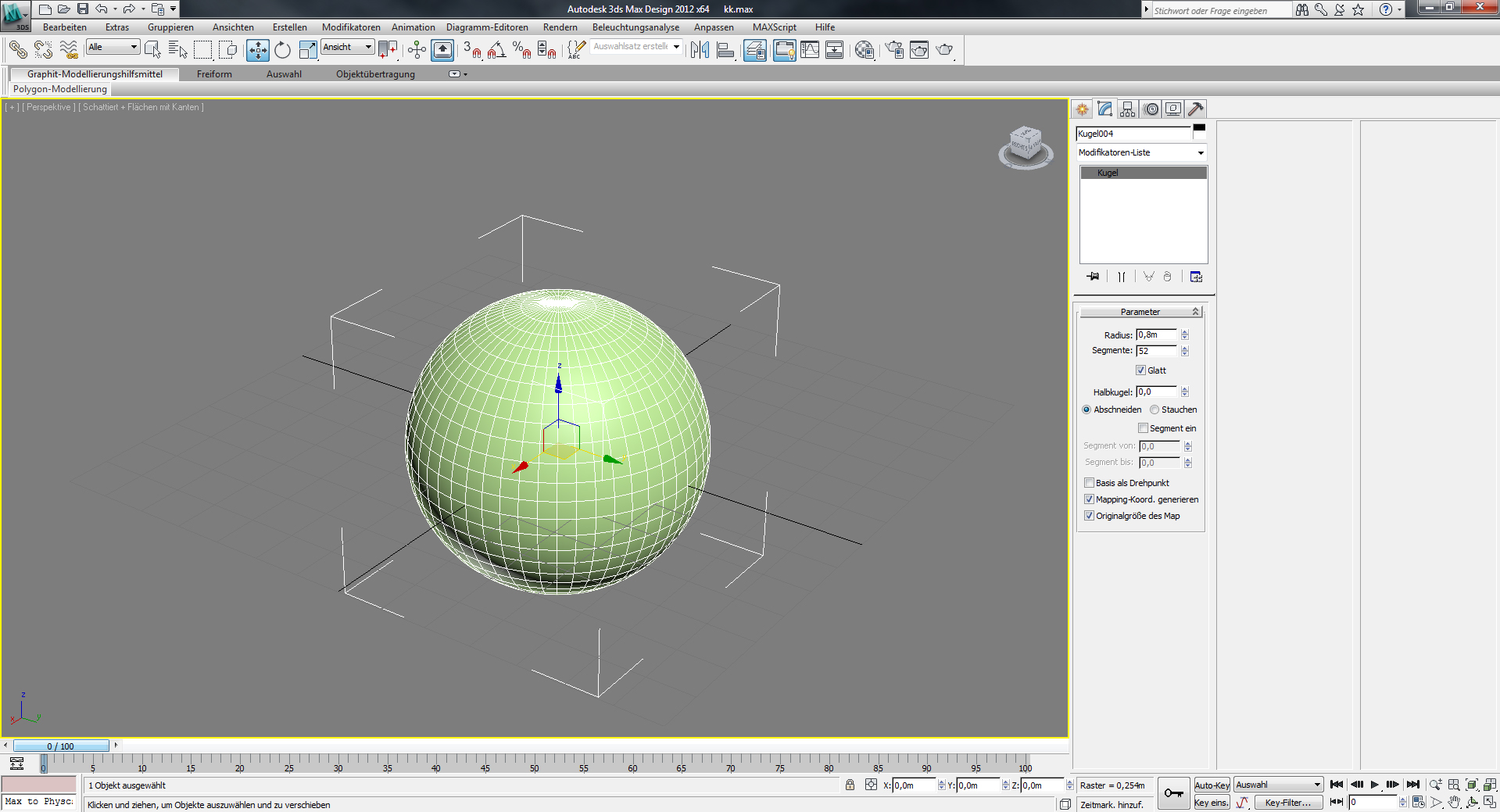Viewport: 1500px width, 812px height.
Task: Switch to the Create command panel
Action: coord(1082,109)
